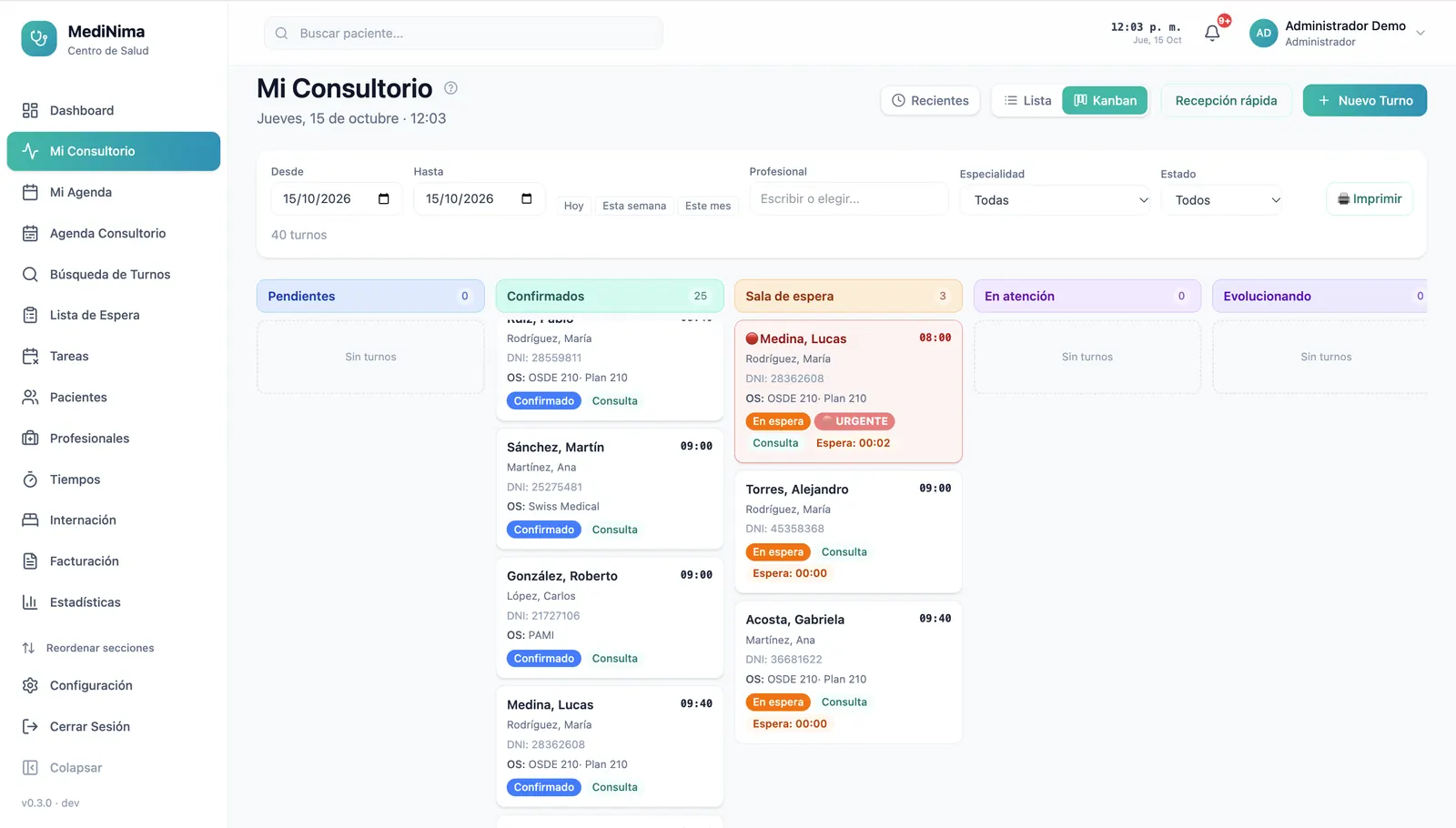The height and width of the screenshot is (828, 1456).
Task: Go to Mi Agenda in sidebar
Action: (114, 192)
